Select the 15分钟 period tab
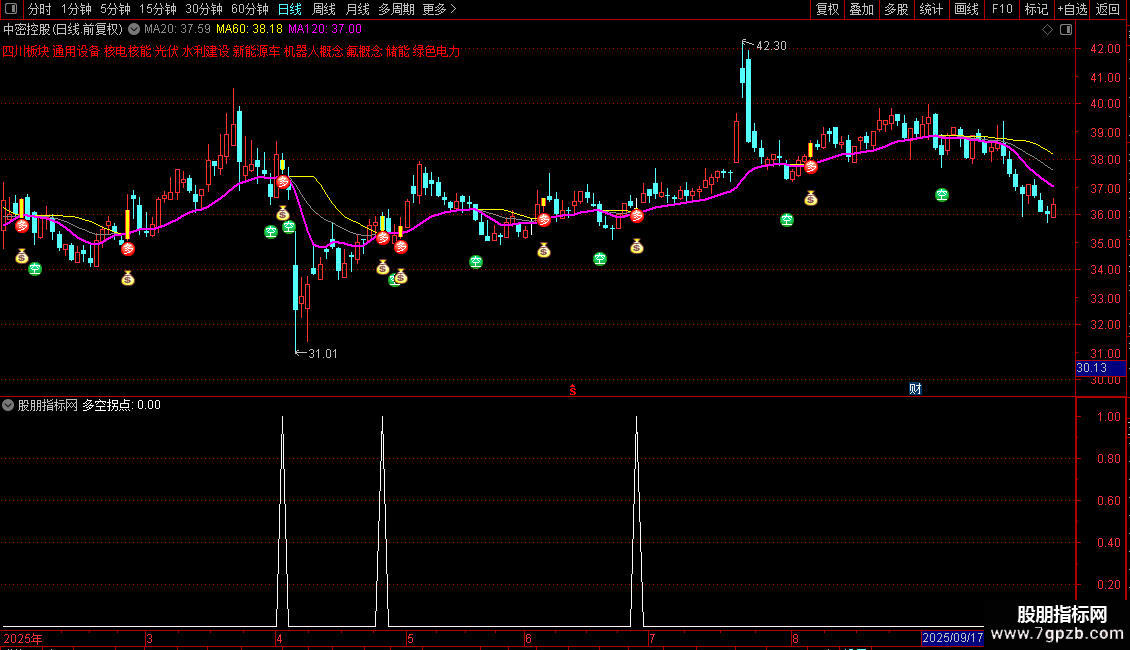The image size is (1130, 650). coord(158,9)
